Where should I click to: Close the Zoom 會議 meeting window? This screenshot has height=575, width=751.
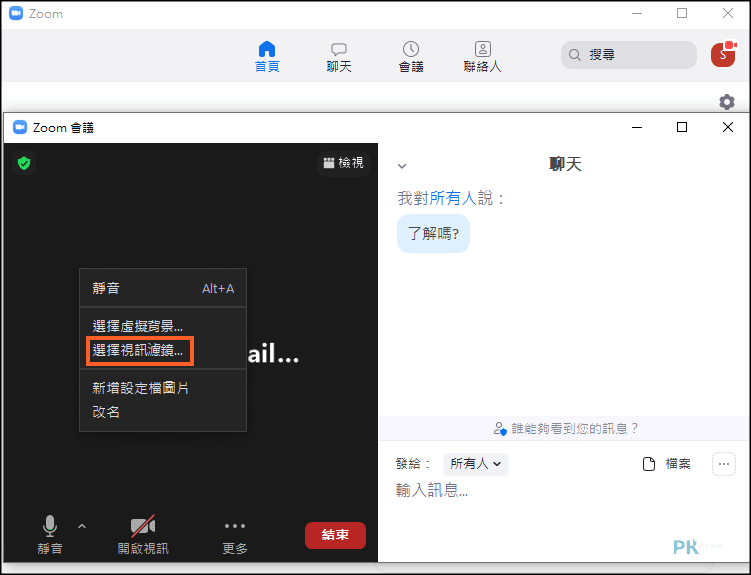click(x=728, y=127)
